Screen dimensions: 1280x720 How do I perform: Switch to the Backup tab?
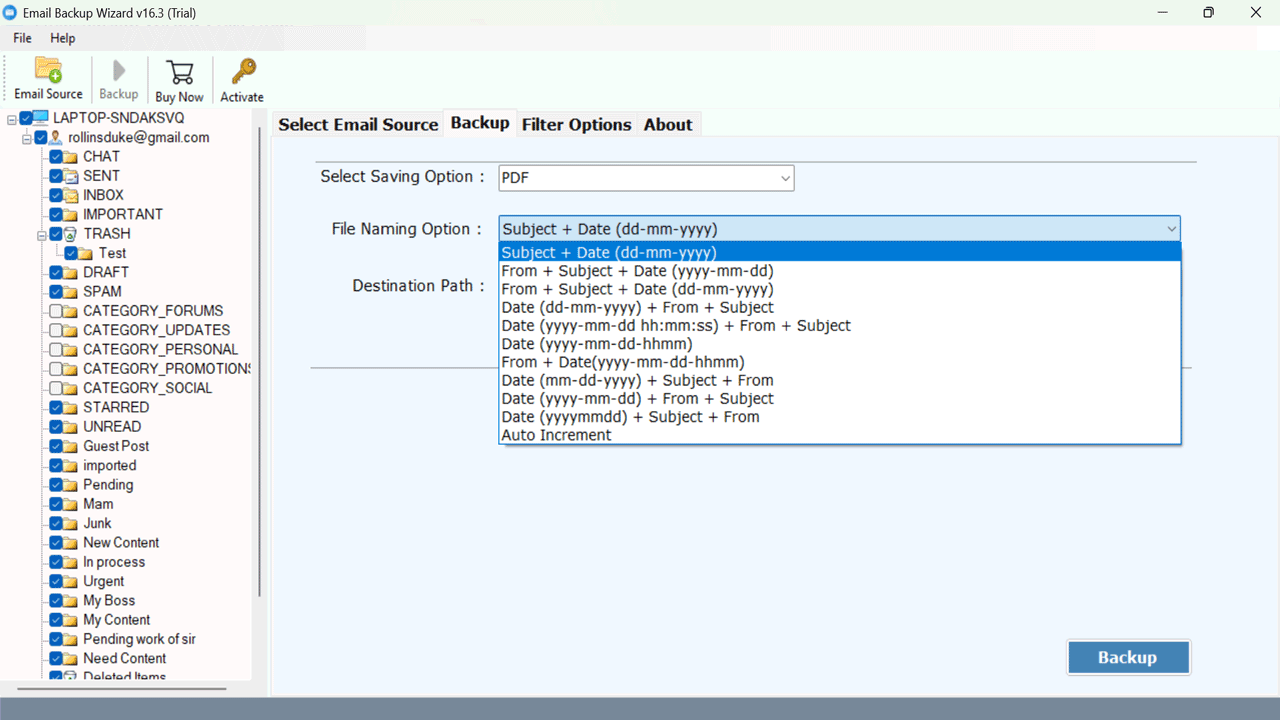point(480,122)
